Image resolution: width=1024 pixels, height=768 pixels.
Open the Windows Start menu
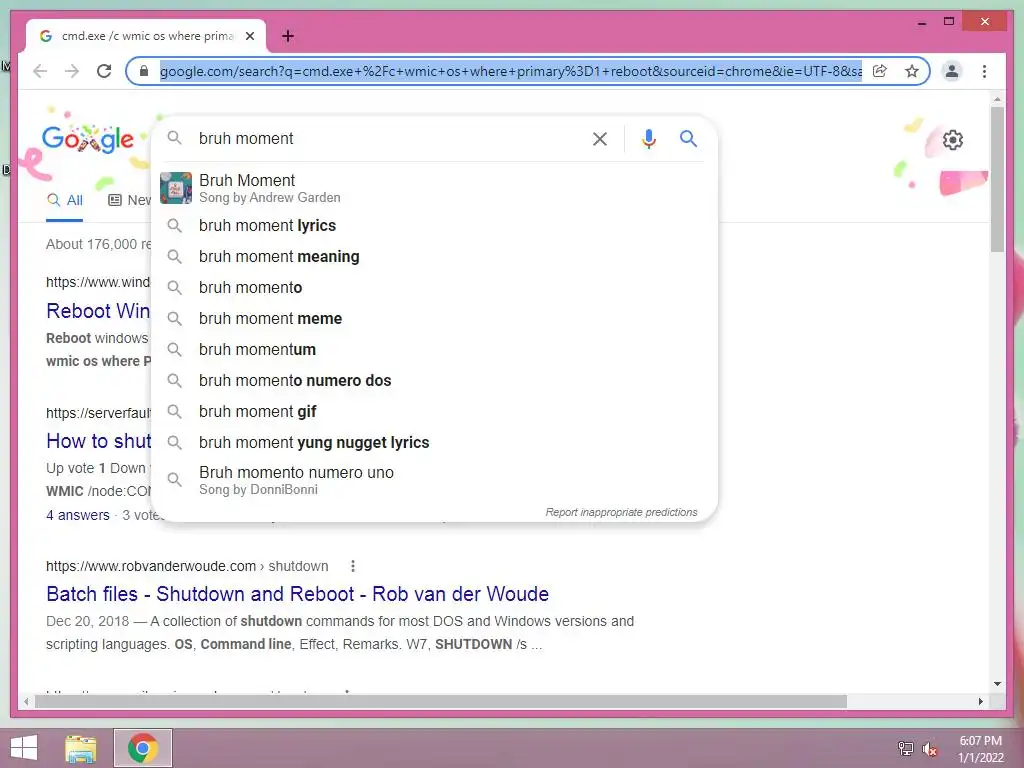coord(24,748)
